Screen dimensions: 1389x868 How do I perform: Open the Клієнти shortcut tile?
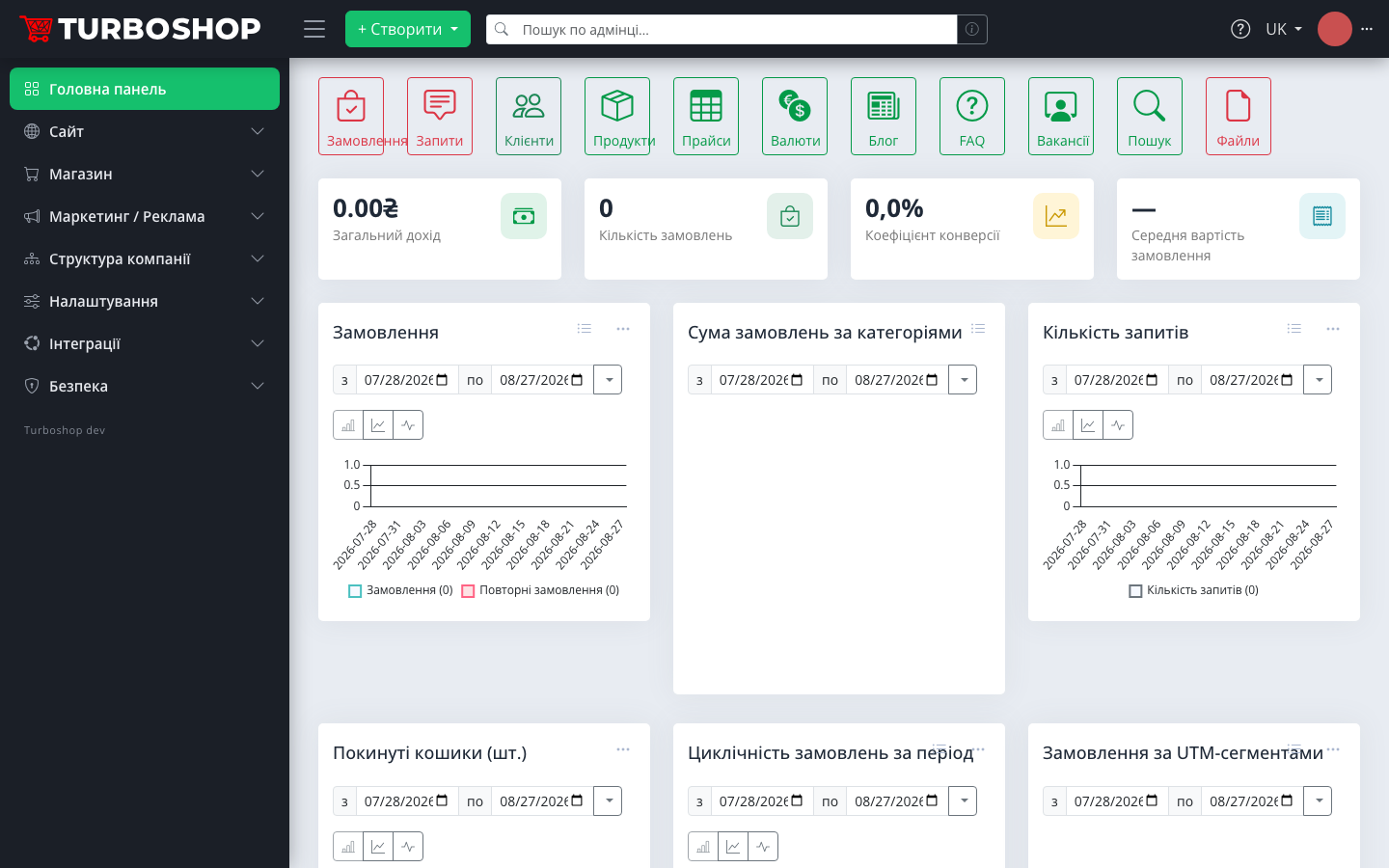pos(529,116)
